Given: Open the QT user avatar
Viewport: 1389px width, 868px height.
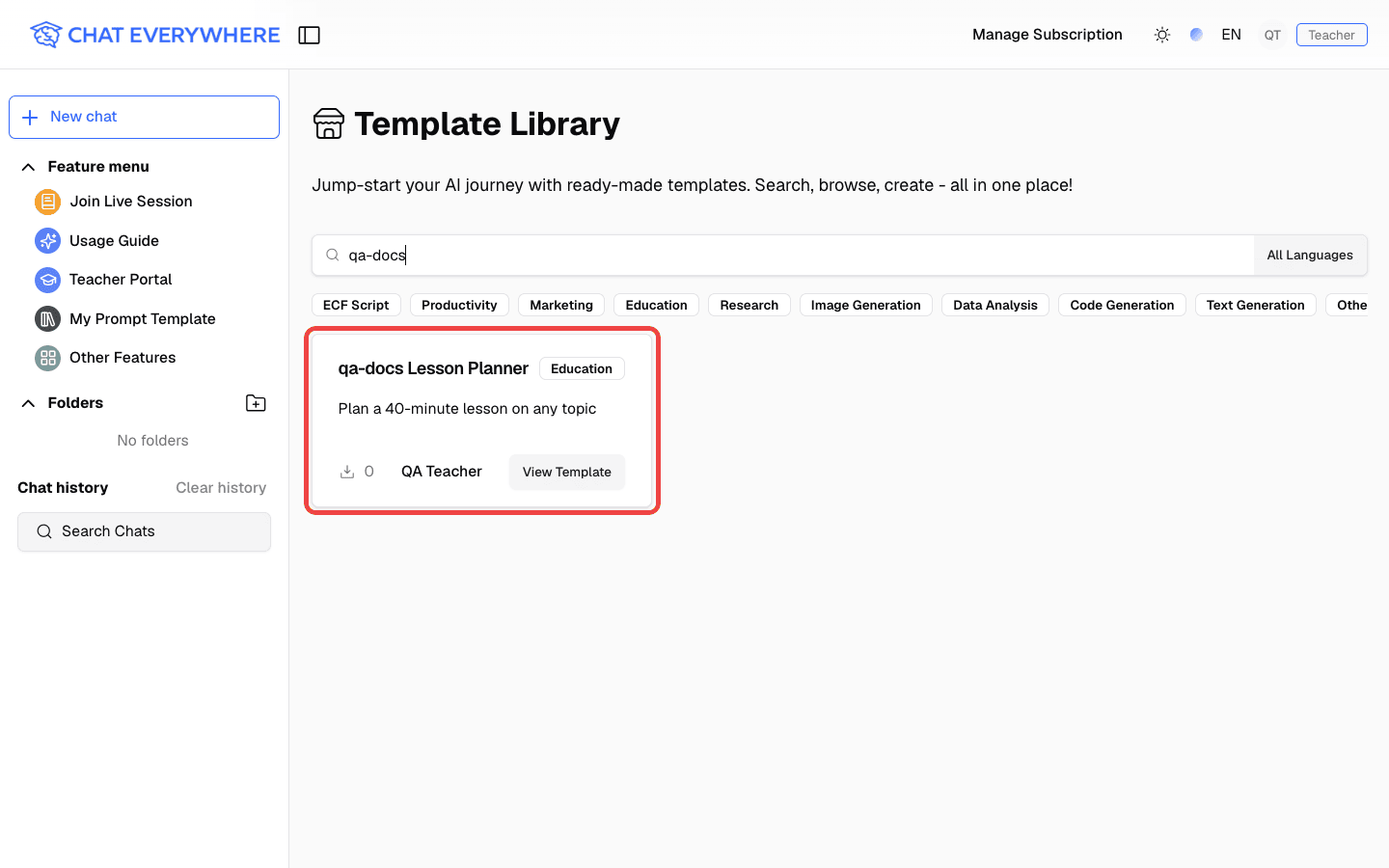Looking at the screenshot, I should [x=1272, y=35].
